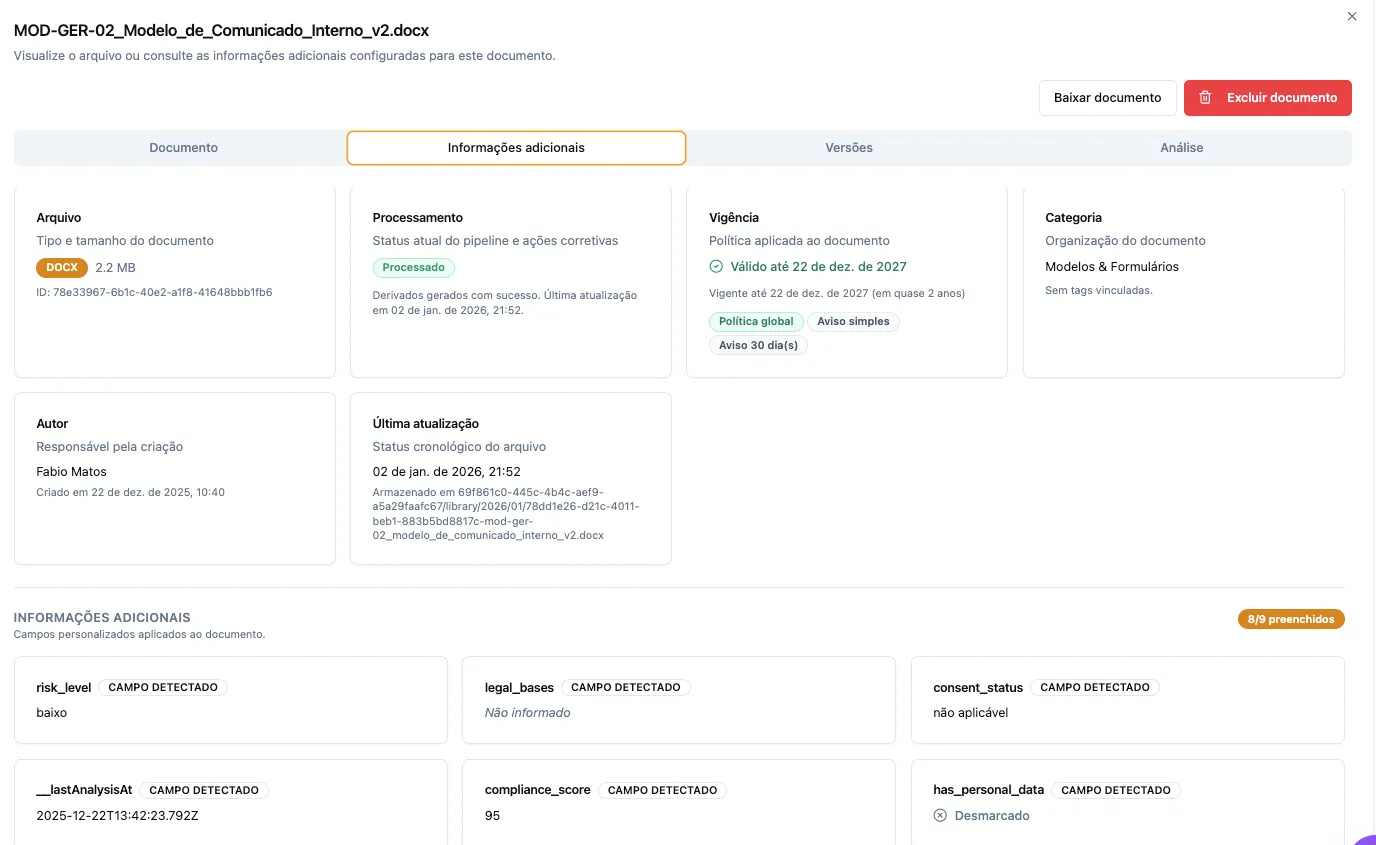Click the 8/9 preenchidos badge
Image resolution: width=1376 pixels, height=845 pixels.
1291,619
